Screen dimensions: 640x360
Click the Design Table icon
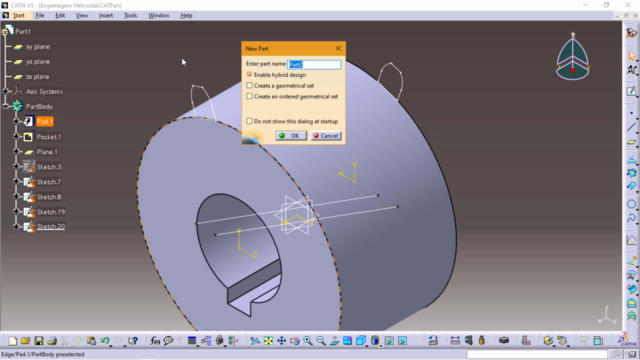tap(192, 341)
